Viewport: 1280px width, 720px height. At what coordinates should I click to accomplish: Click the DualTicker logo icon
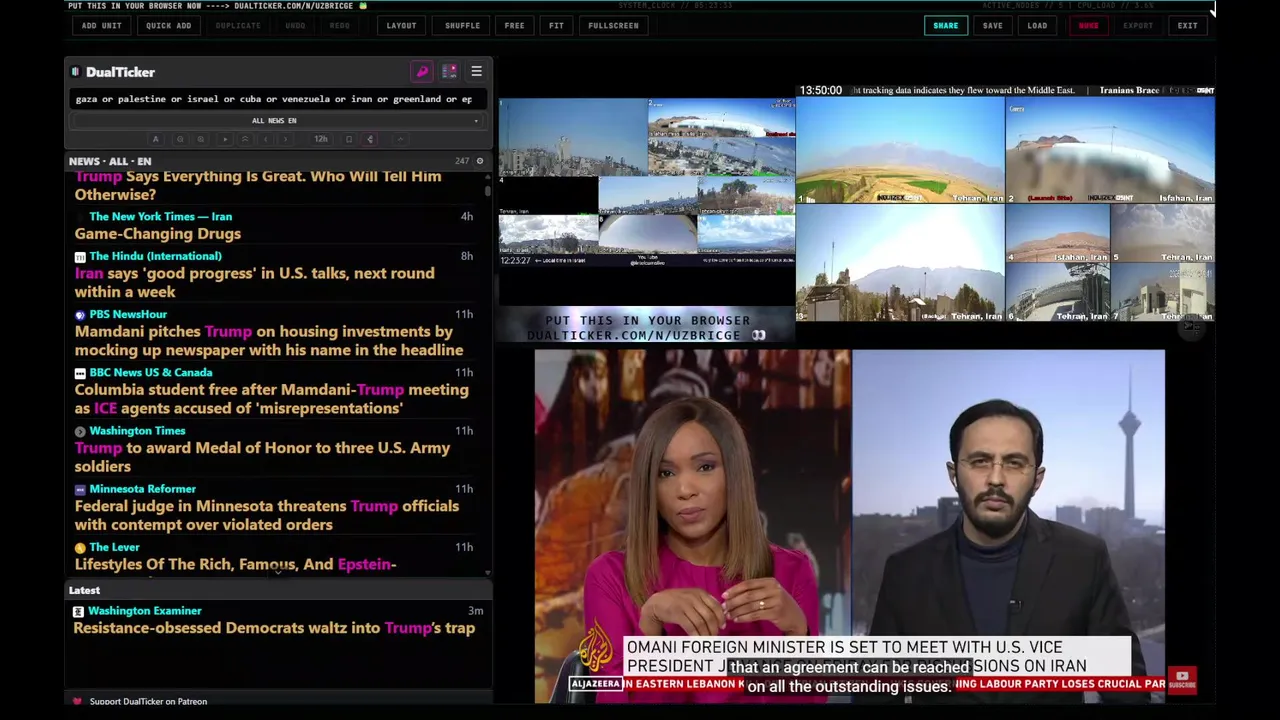coord(75,72)
